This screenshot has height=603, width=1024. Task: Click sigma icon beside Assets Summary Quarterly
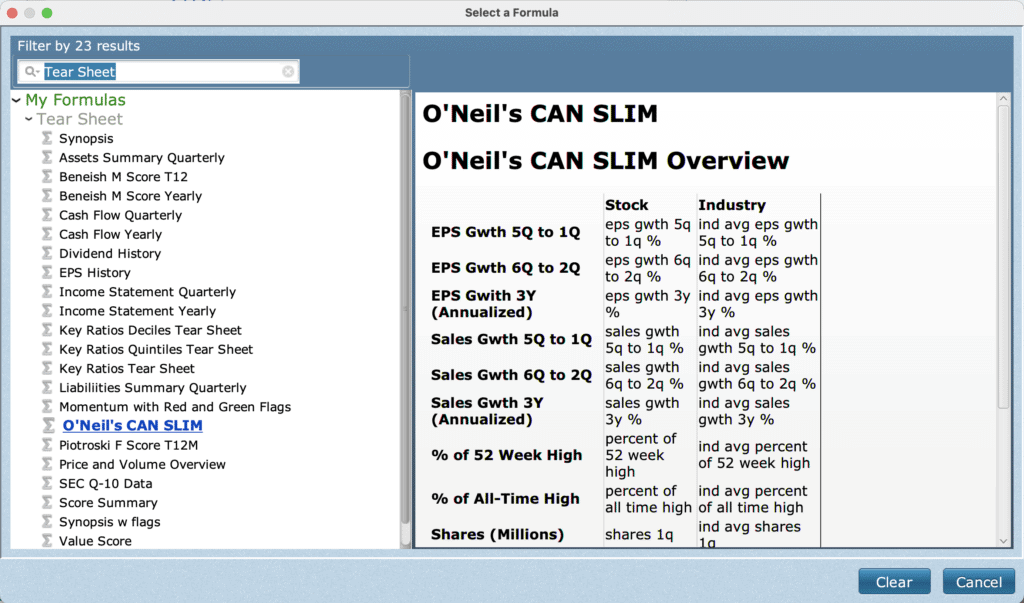(x=47, y=157)
